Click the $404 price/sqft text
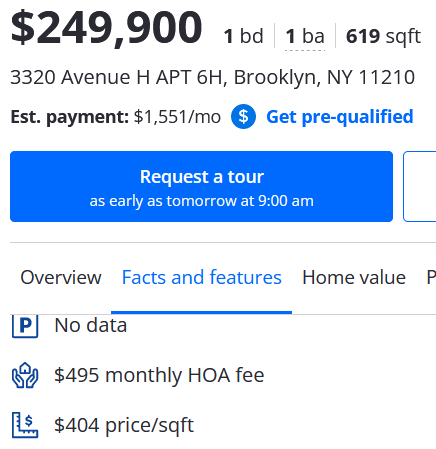Viewport: 436px width, 449px height. (124, 425)
